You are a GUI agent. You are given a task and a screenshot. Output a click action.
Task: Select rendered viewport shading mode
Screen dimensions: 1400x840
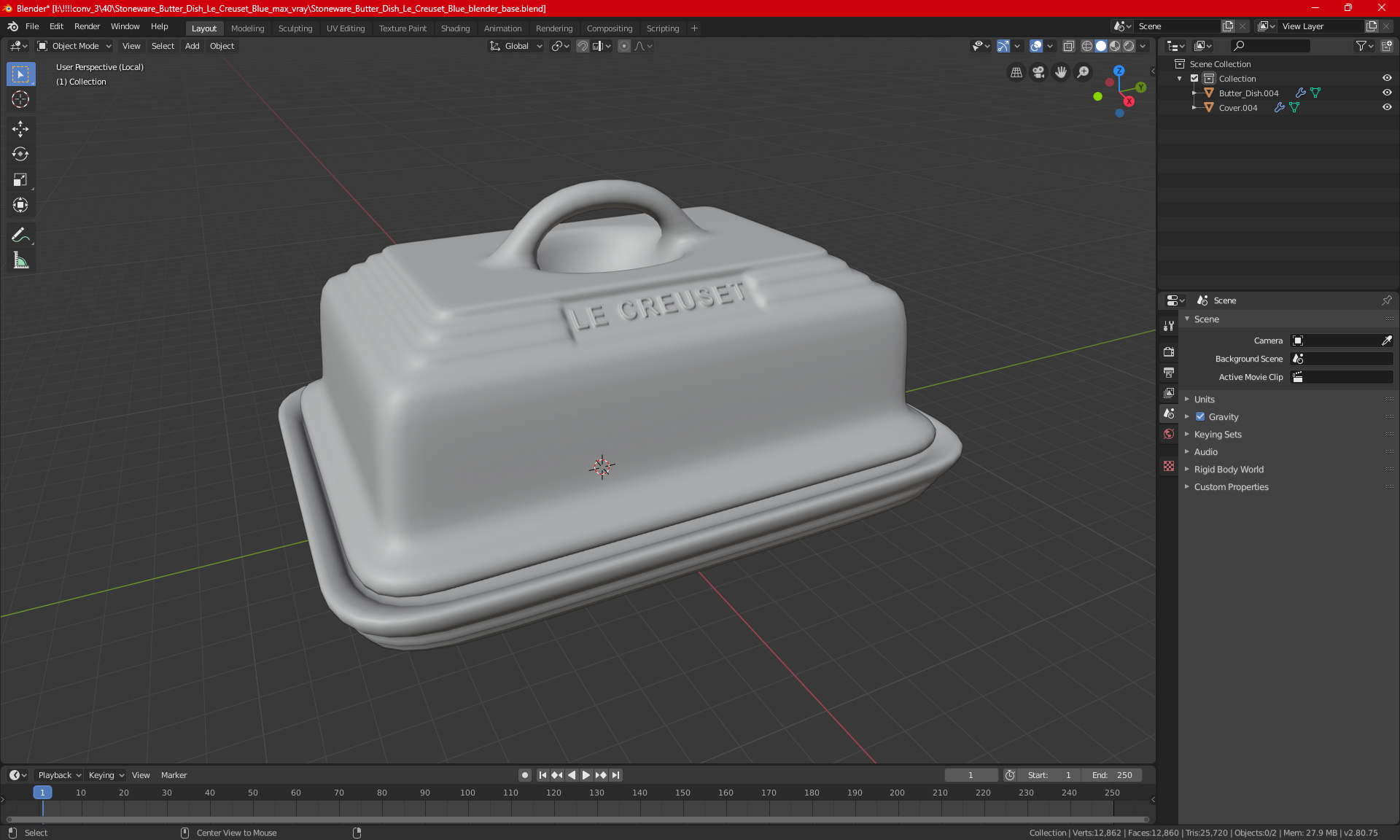(x=1129, y=46)
